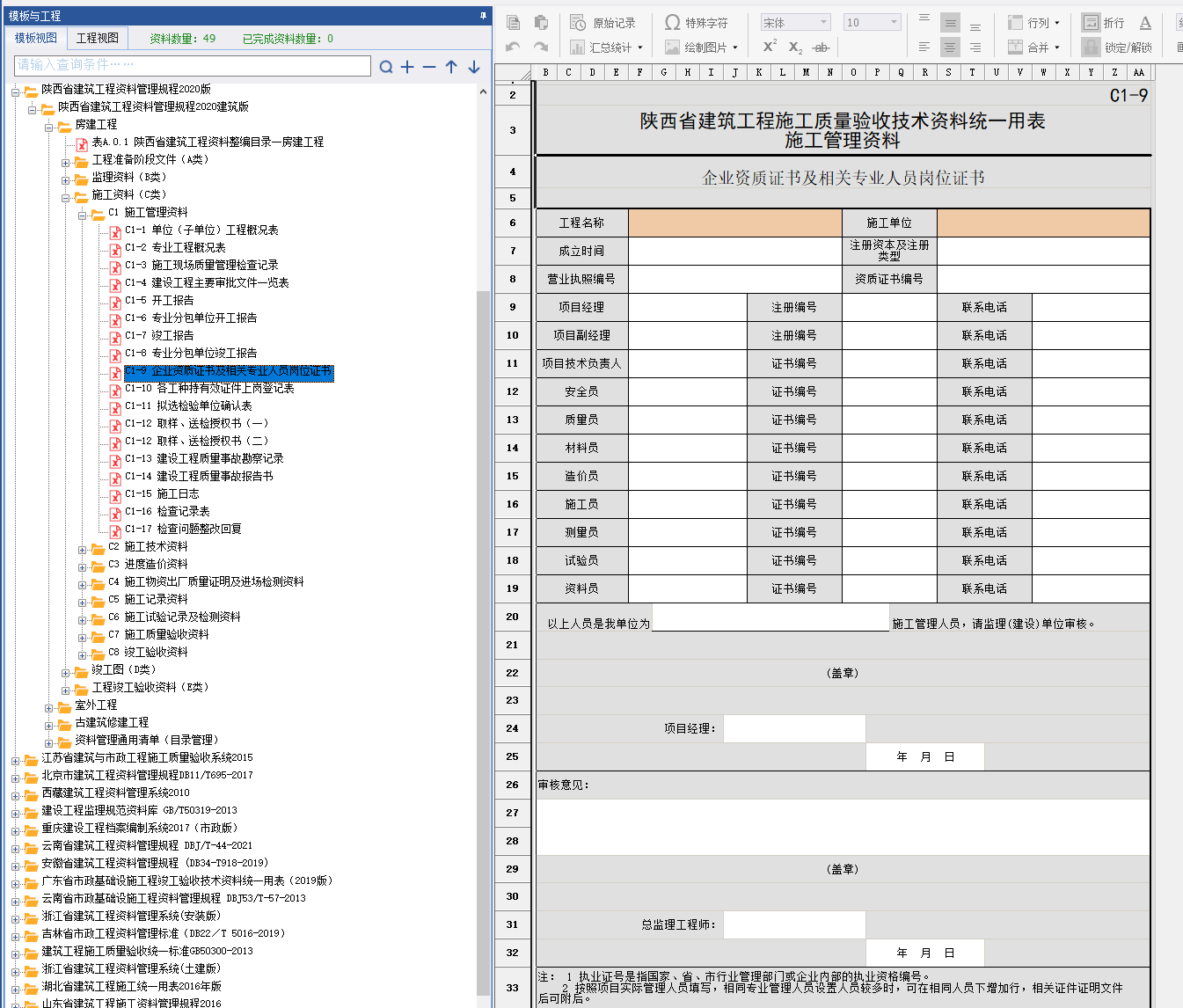Click the minus icon beside search
The height and width of the screenshot is (1008, 1183).
[429, 67]
